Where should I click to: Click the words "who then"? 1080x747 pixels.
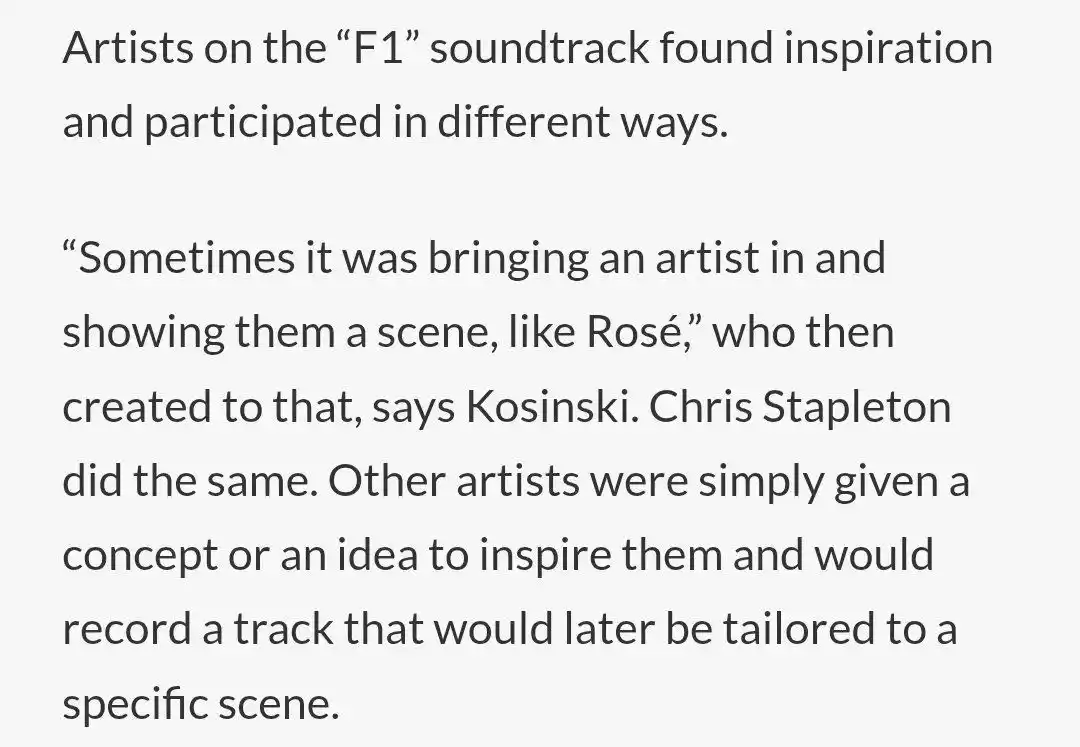pos(803,332)
